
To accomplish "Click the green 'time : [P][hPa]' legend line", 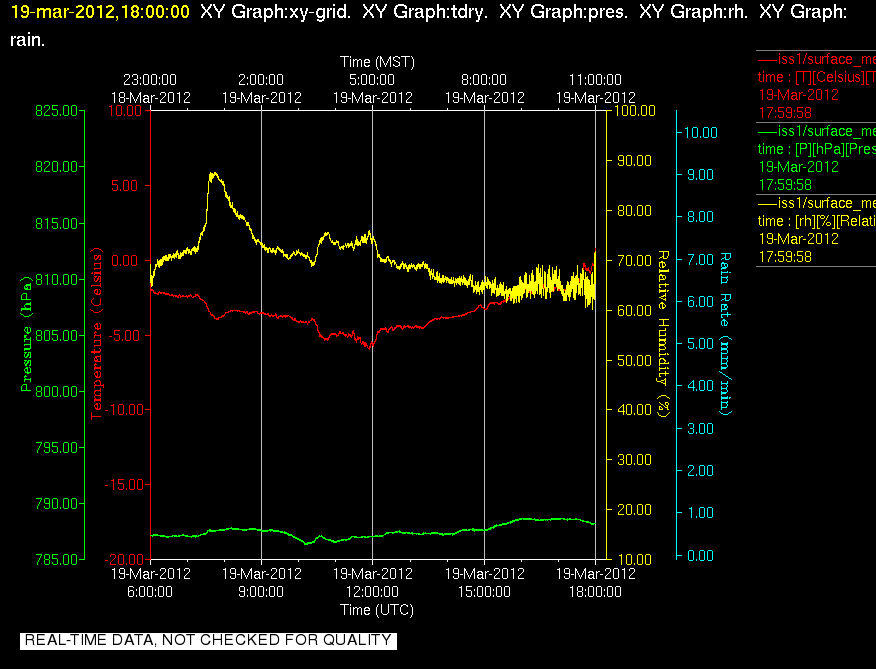I will (816, 149).
